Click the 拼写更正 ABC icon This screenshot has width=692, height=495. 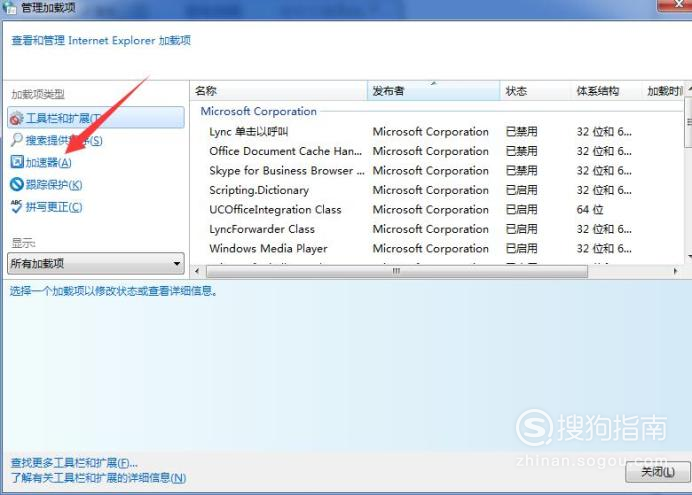pyautogui.click(x=16, y=207)
